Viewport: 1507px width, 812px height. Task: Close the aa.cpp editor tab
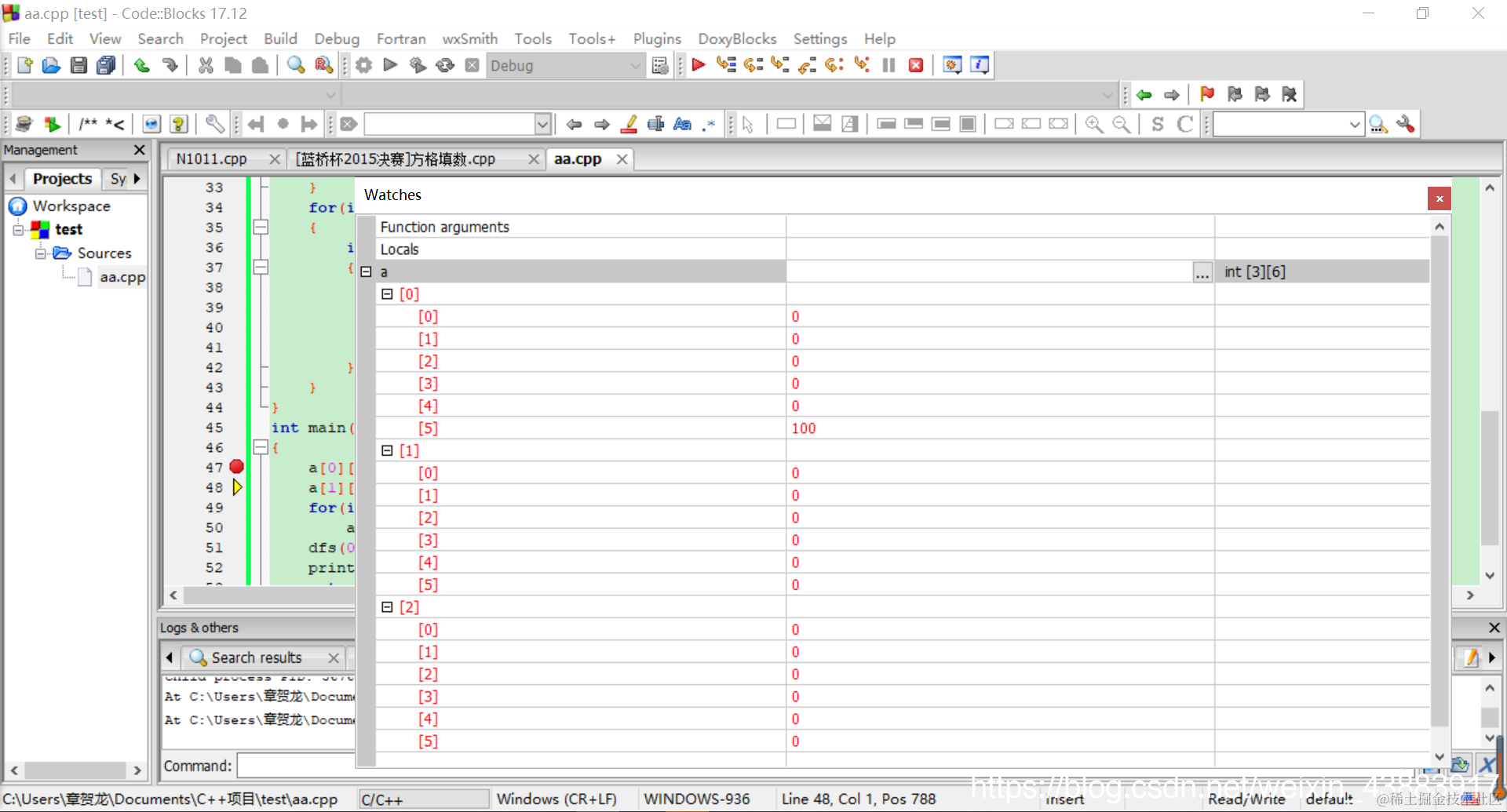(x=622, y=159)
